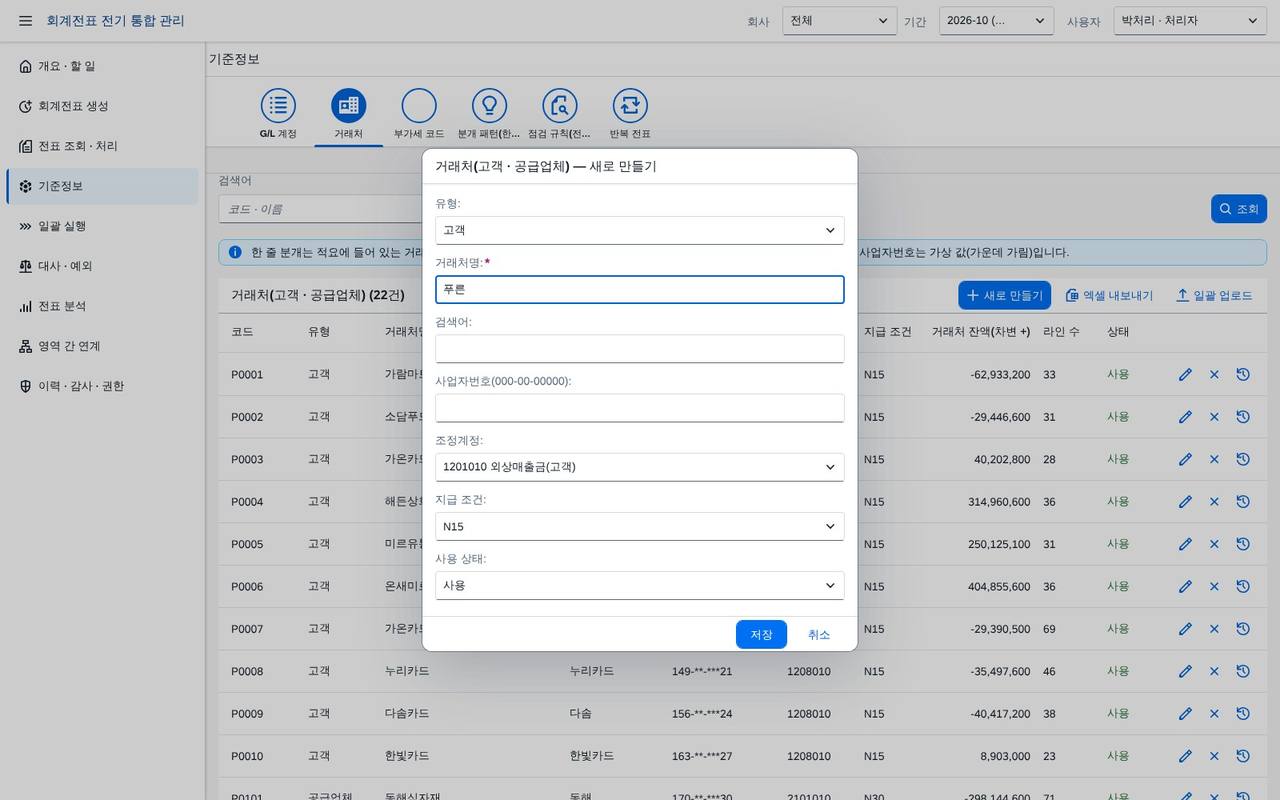Go to 회계전표 생성 in sidebar
The width and height of the screenshot is (1280, 800).
[102, 106]
